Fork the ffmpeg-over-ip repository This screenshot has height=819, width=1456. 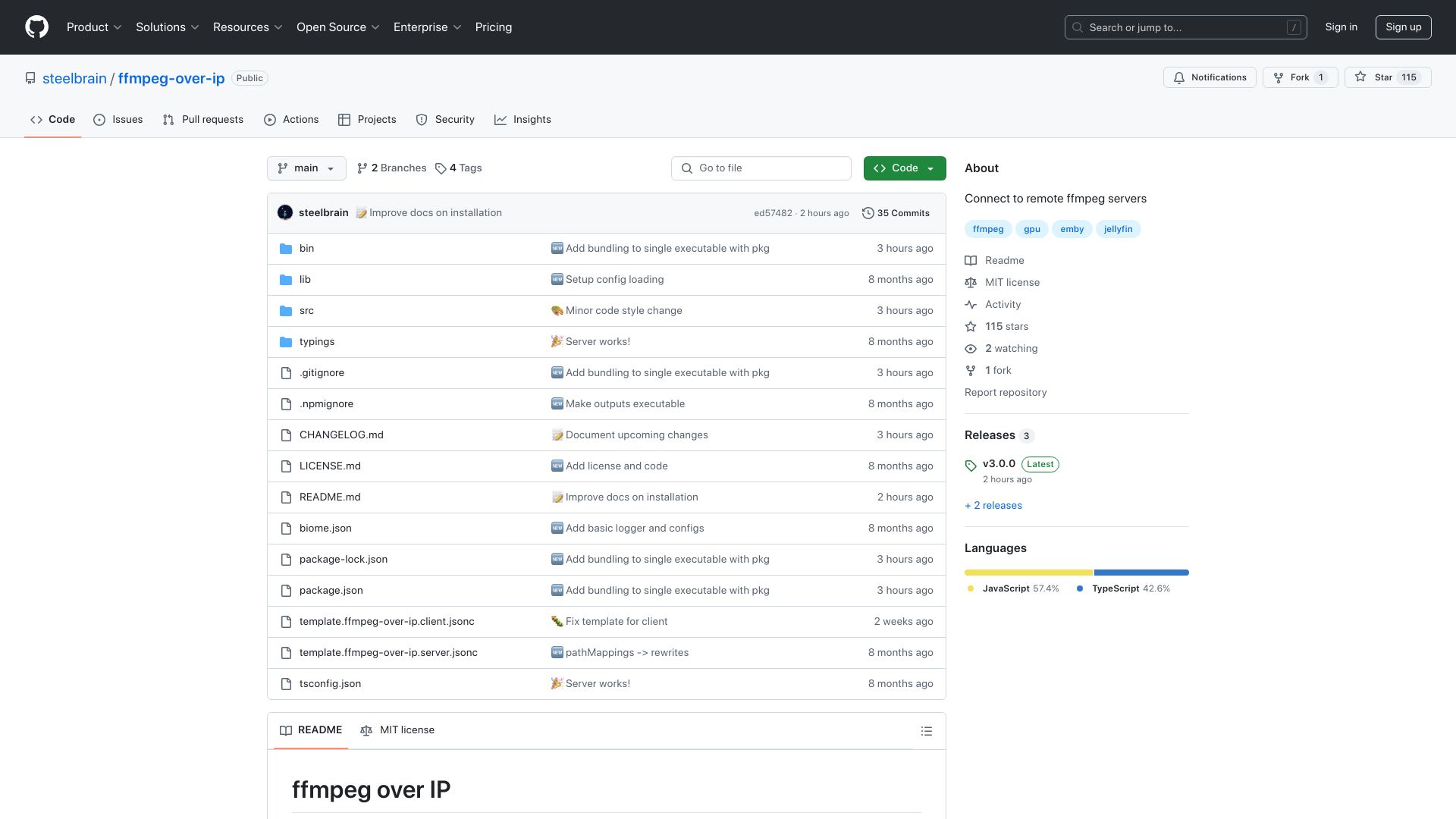coord(1300,77)
